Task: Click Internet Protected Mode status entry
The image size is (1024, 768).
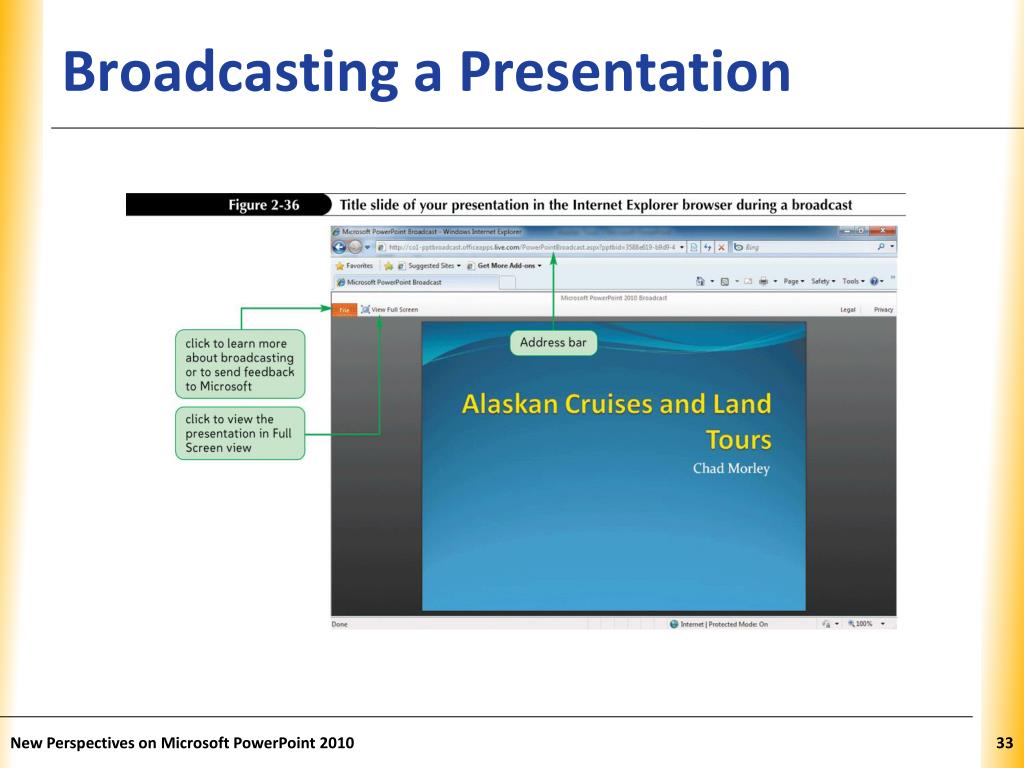Action: [718, 624]
